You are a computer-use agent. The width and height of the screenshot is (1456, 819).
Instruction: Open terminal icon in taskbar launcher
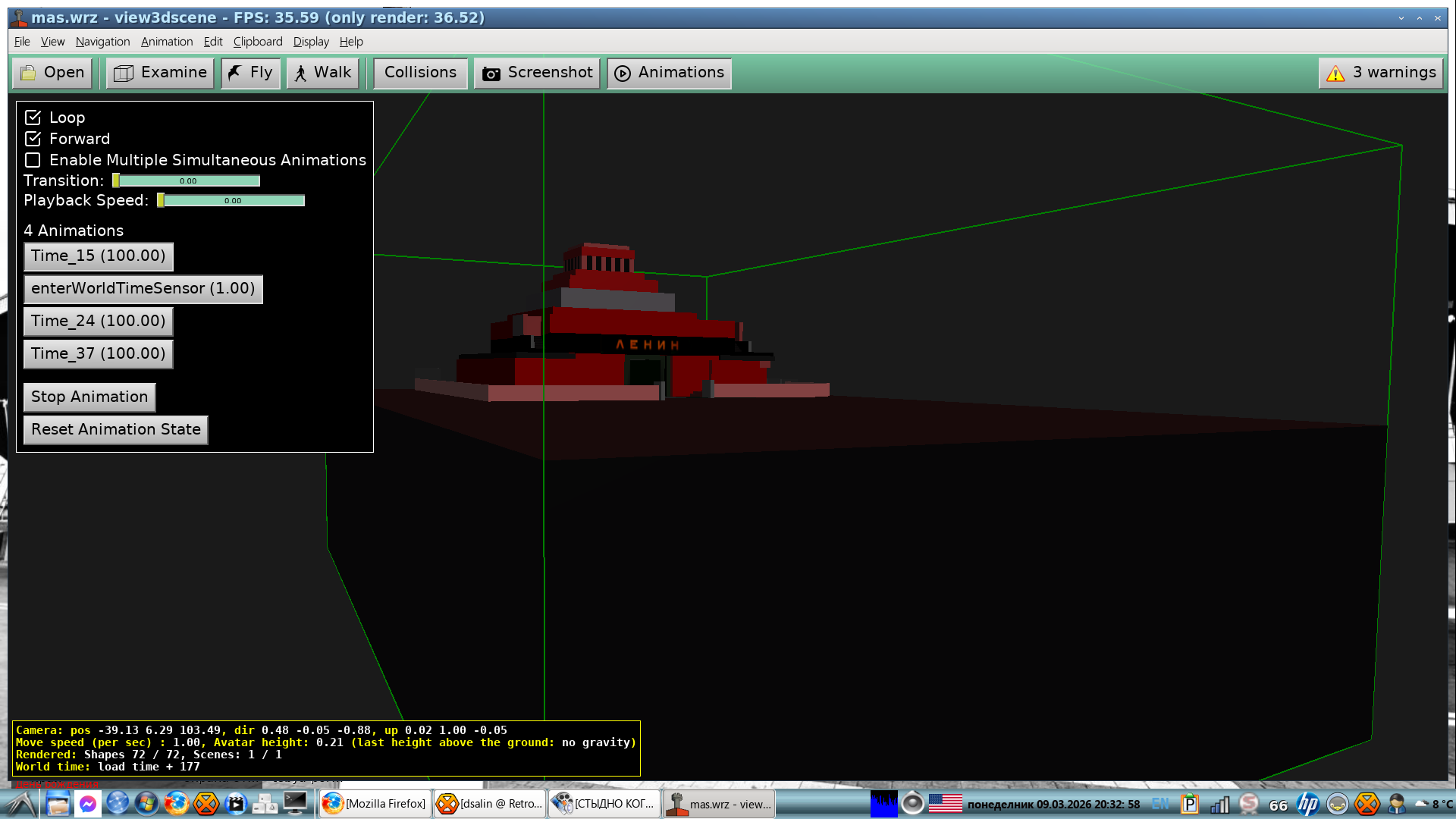pyautogui.click(x=295, y=803)
